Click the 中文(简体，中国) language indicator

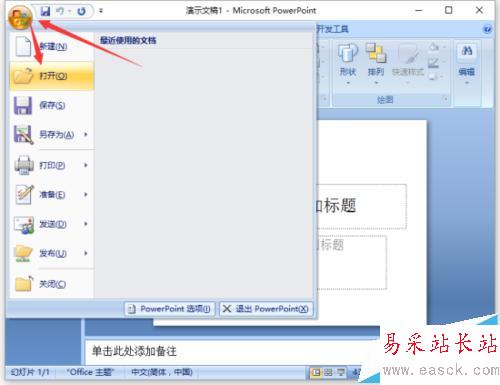pyautogui.click(x=162, y=372)
